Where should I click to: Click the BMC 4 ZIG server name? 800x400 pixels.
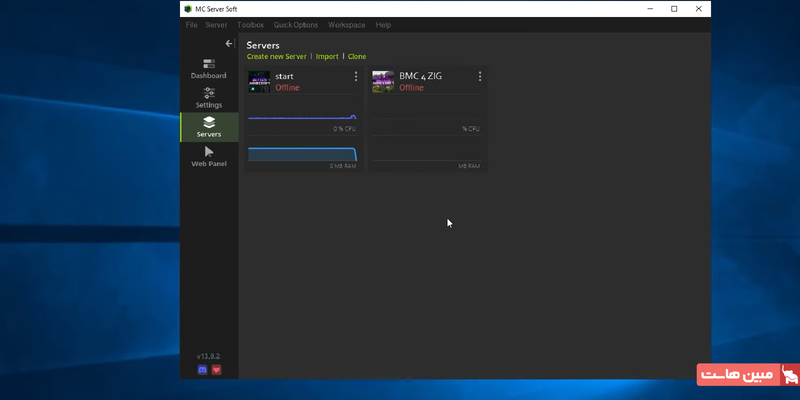pos(420,76)
